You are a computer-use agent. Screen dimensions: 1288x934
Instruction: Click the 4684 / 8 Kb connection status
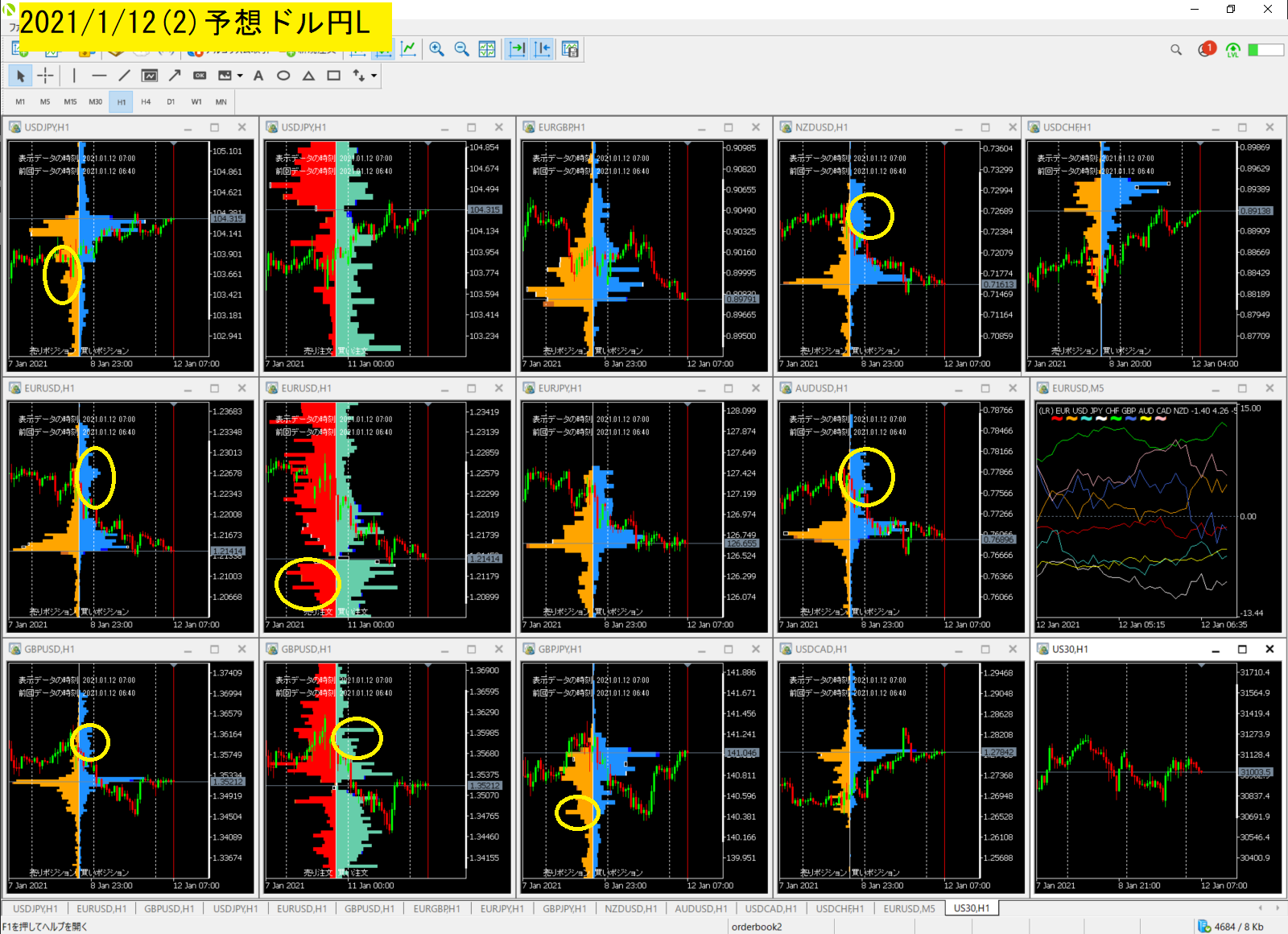pyautogui.click(x=1232, y=927)
